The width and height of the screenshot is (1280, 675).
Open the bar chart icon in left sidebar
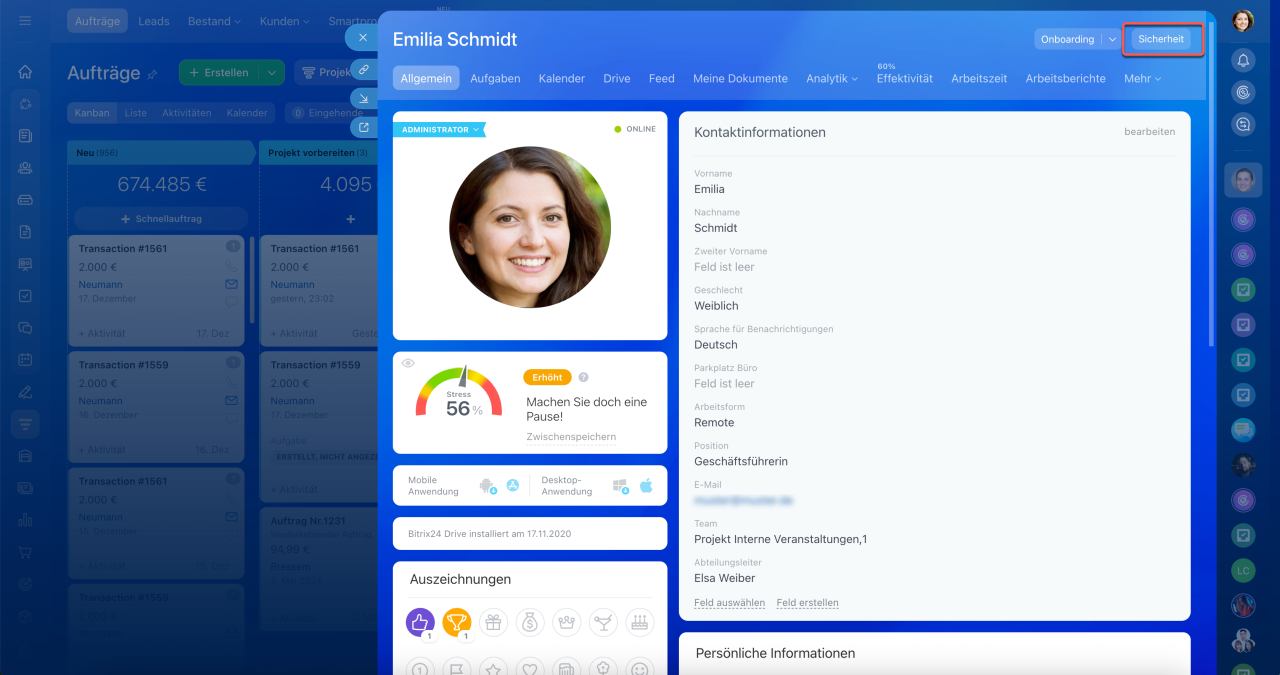(x=25, y=520)
